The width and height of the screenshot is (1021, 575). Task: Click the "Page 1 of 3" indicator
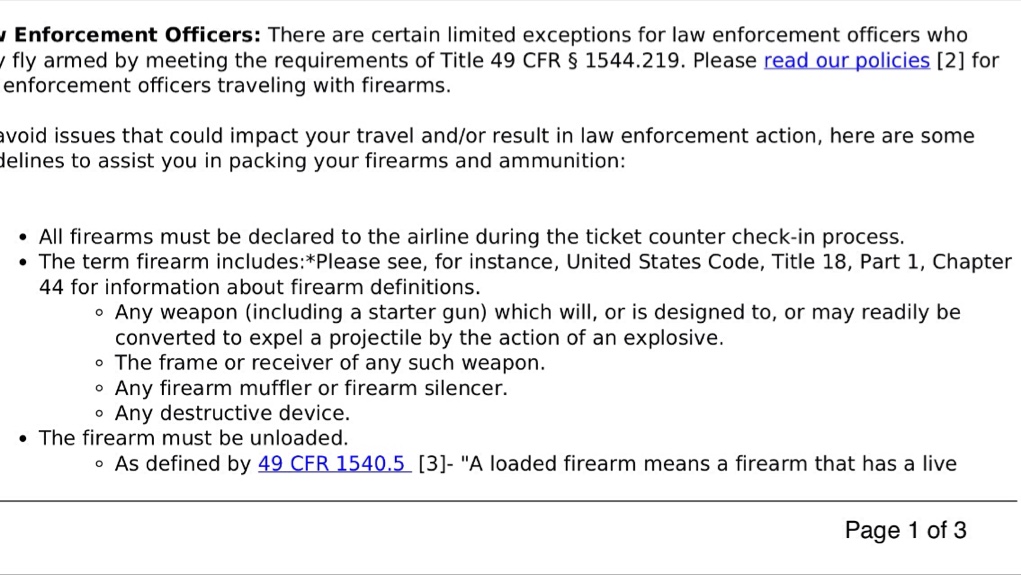(x=905, y=530)
